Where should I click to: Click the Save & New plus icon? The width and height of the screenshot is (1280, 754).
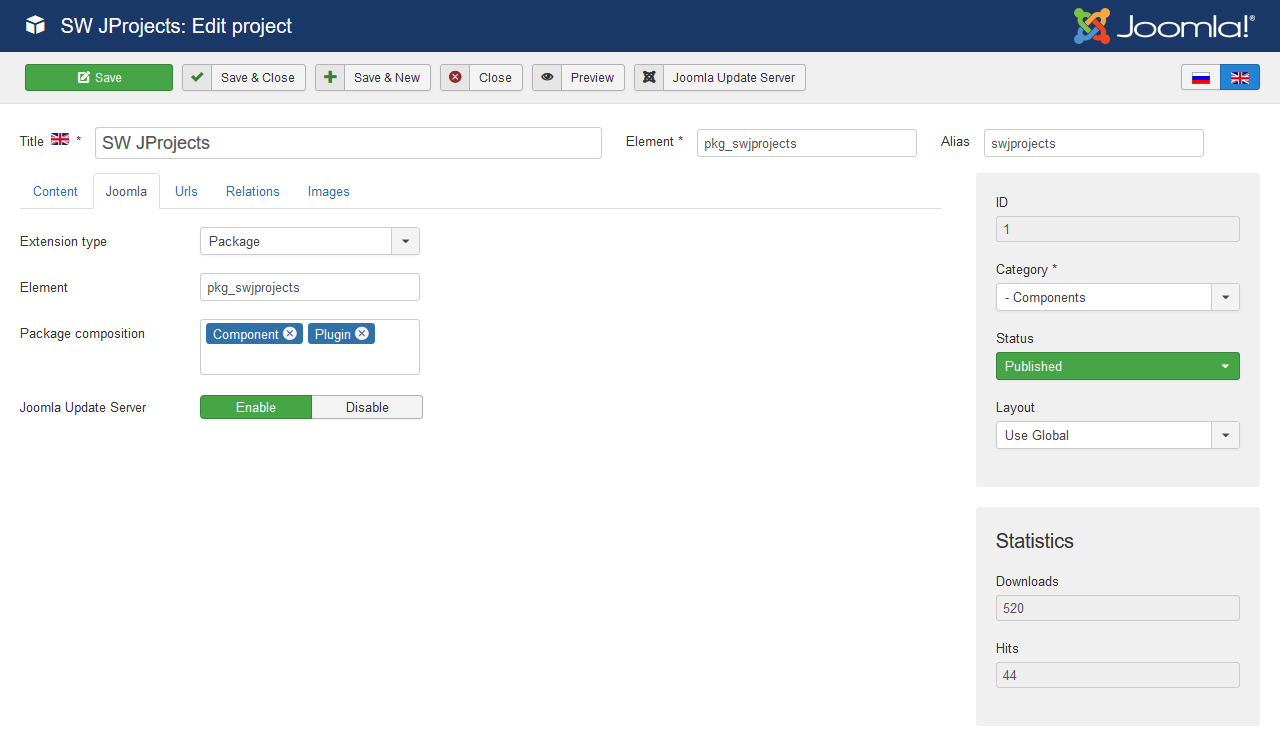[330, 77]
